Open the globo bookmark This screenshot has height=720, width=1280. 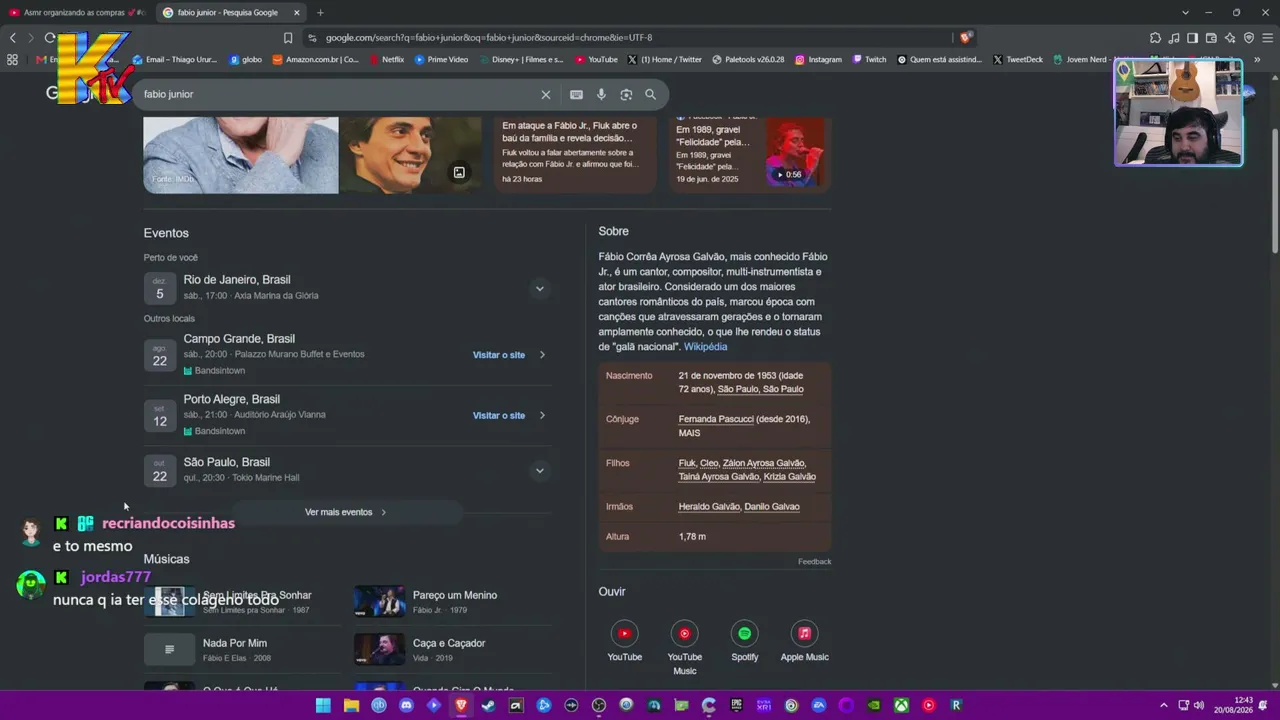tap(246, 59)
